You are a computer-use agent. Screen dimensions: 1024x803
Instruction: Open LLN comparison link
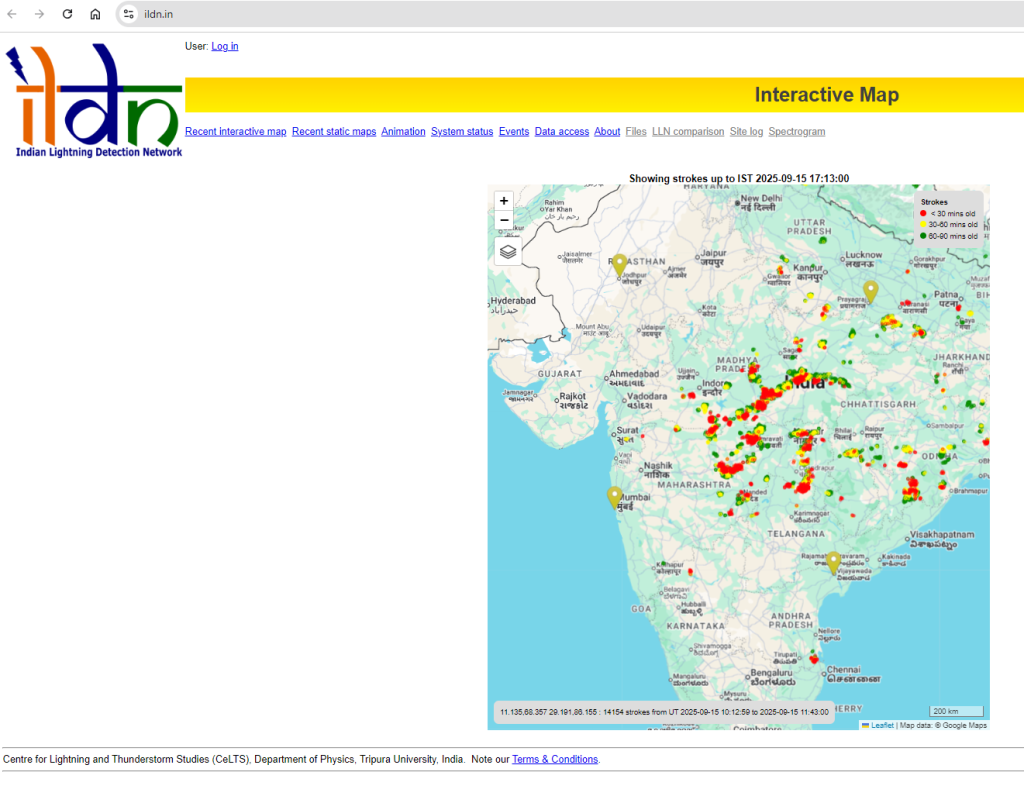click(688, 132)
